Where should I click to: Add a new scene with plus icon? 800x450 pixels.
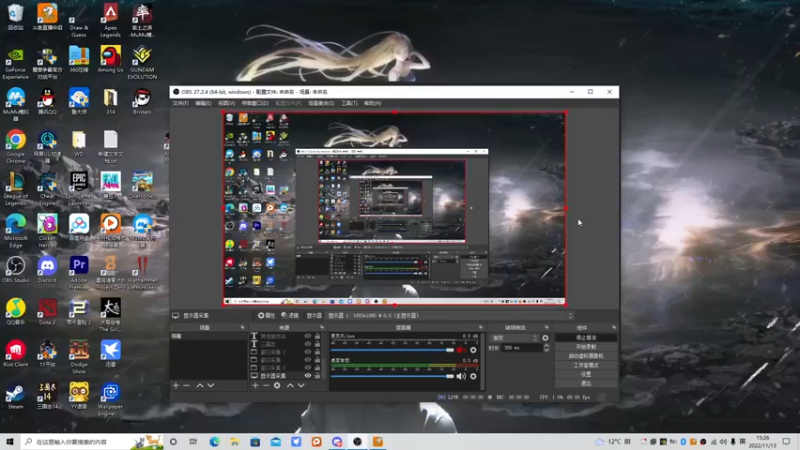click(x=176, y=386)
